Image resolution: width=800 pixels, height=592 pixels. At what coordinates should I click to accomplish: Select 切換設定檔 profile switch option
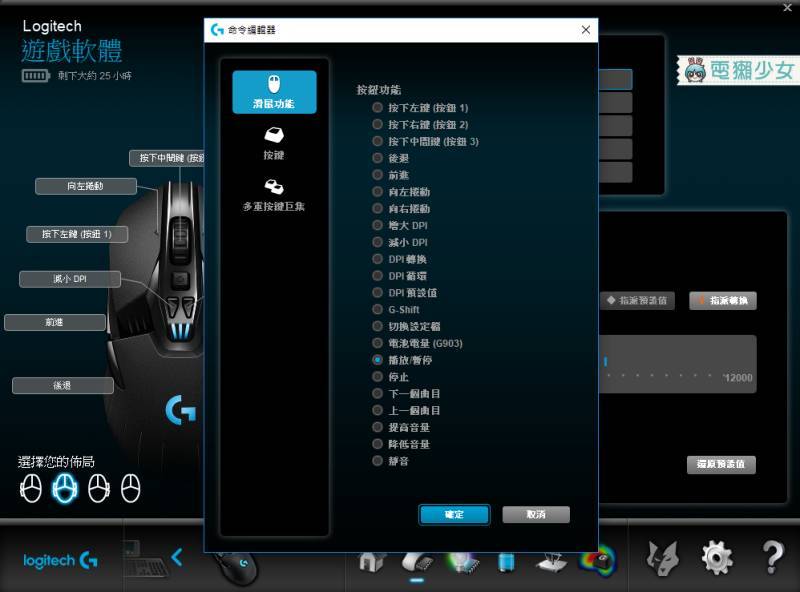[377, 327]
